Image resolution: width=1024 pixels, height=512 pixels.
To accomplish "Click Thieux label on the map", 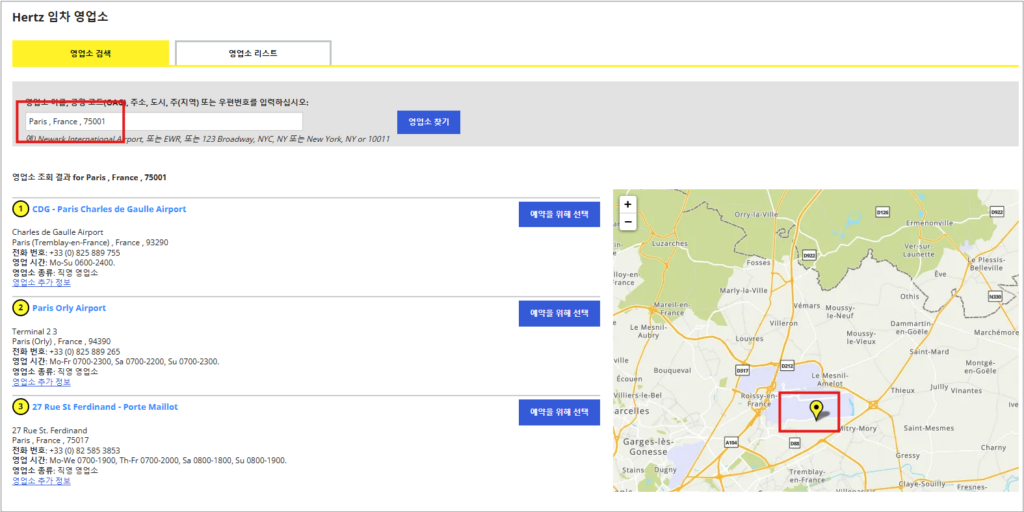I will pyautogui.click(x=903, y=391).
